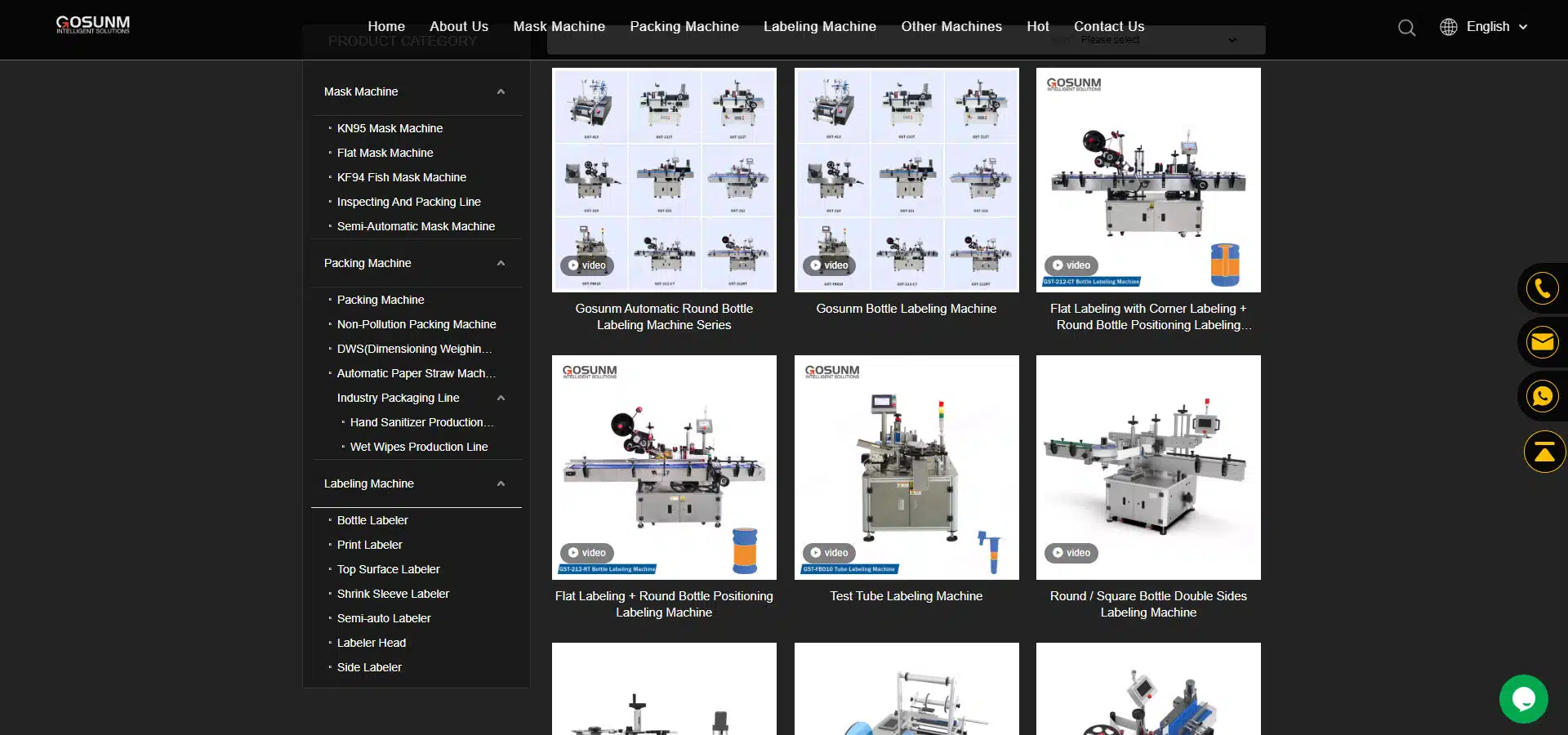Viewport: 1568px width, 735px height.
Task: Open About Us menu item
Action: [459, 26]
